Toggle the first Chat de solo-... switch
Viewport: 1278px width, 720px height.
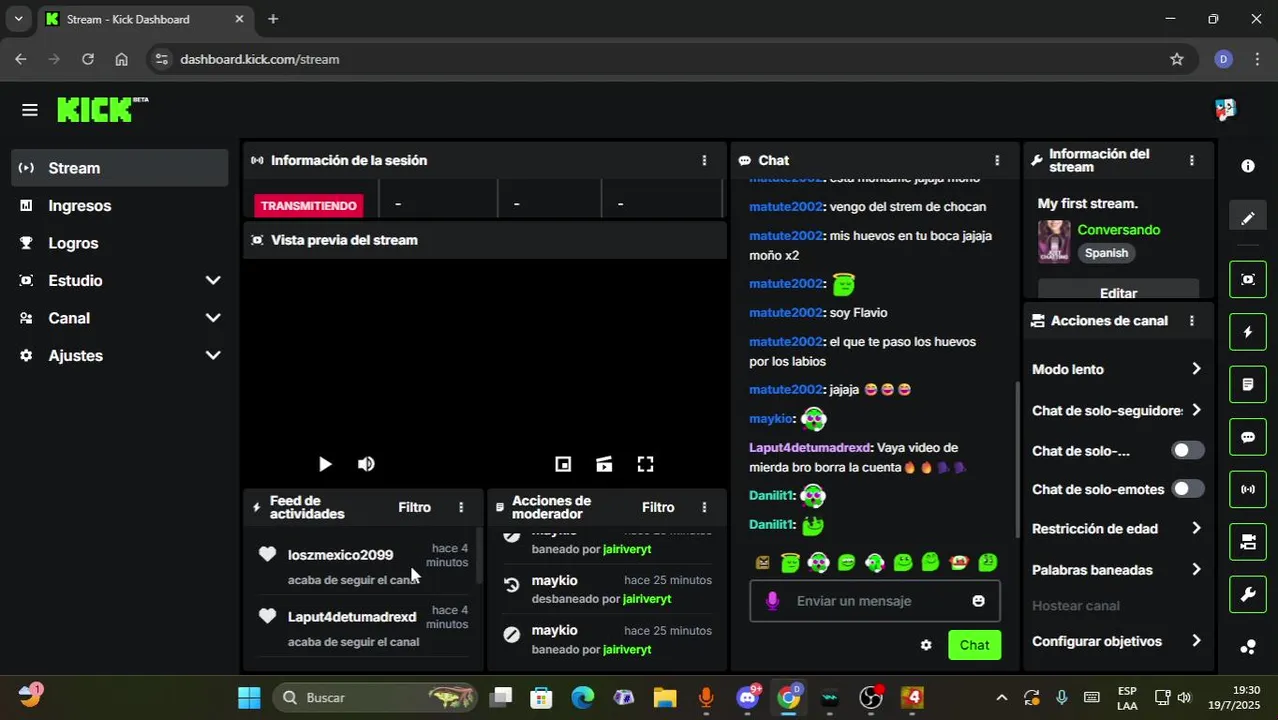(1188, 450)
